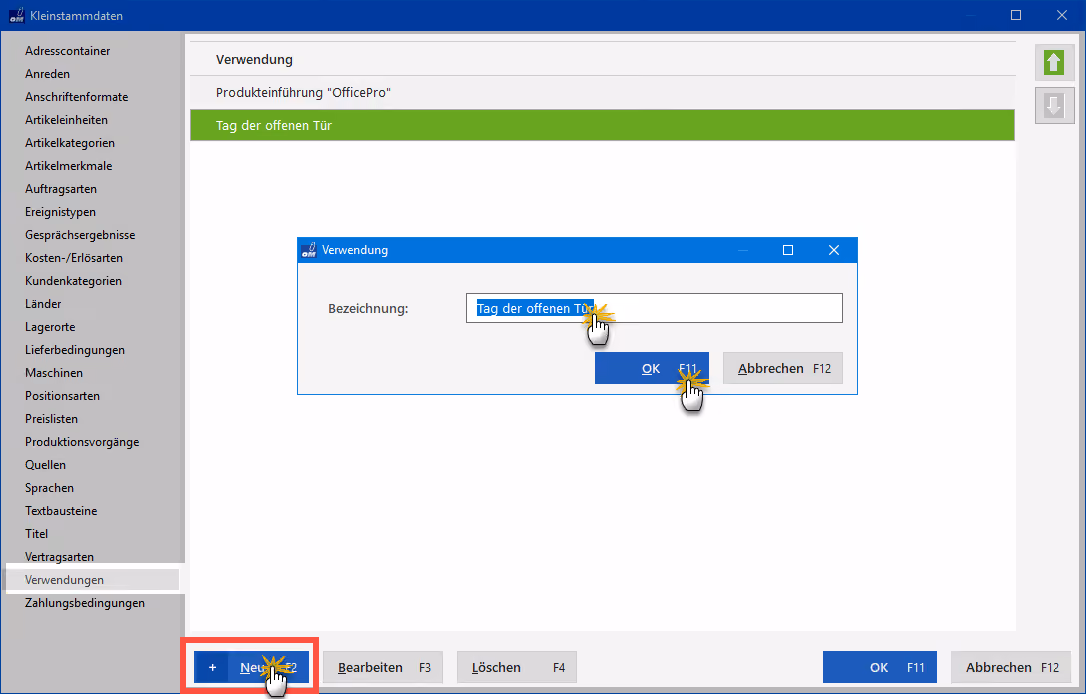Maximize the Verwendung dialog
This screenshot has width=1086, height=699.
pyautogui.click(x=787, y=250)
